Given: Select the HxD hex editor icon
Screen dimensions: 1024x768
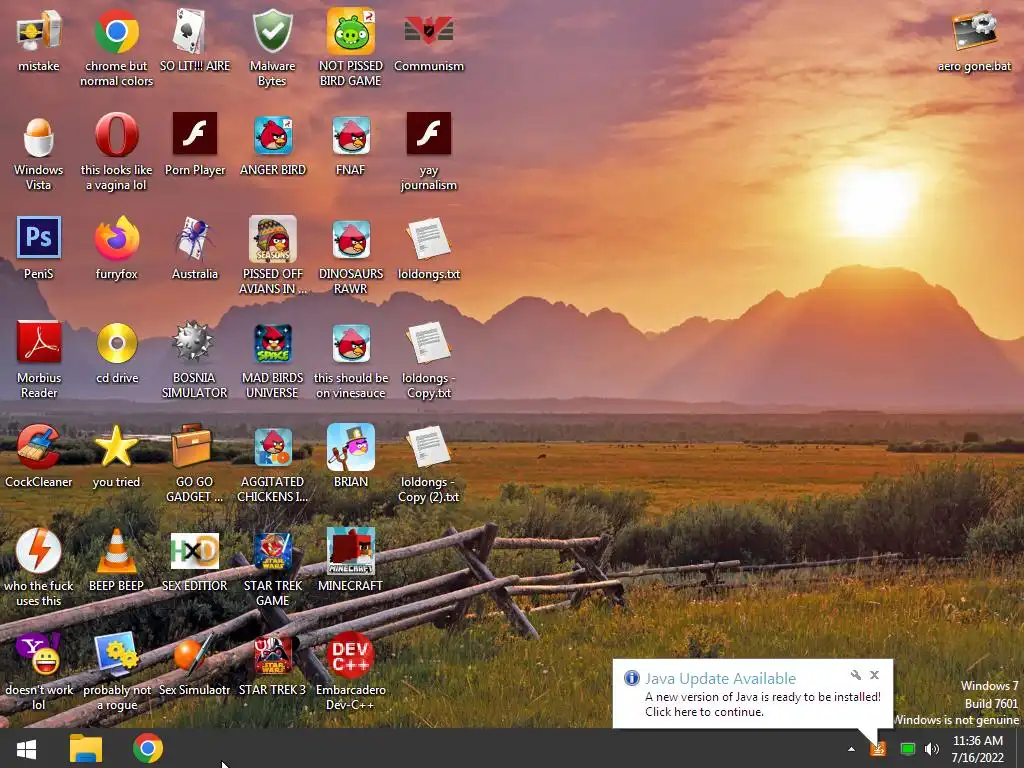Looking at the screenshot, I should 195,551.
